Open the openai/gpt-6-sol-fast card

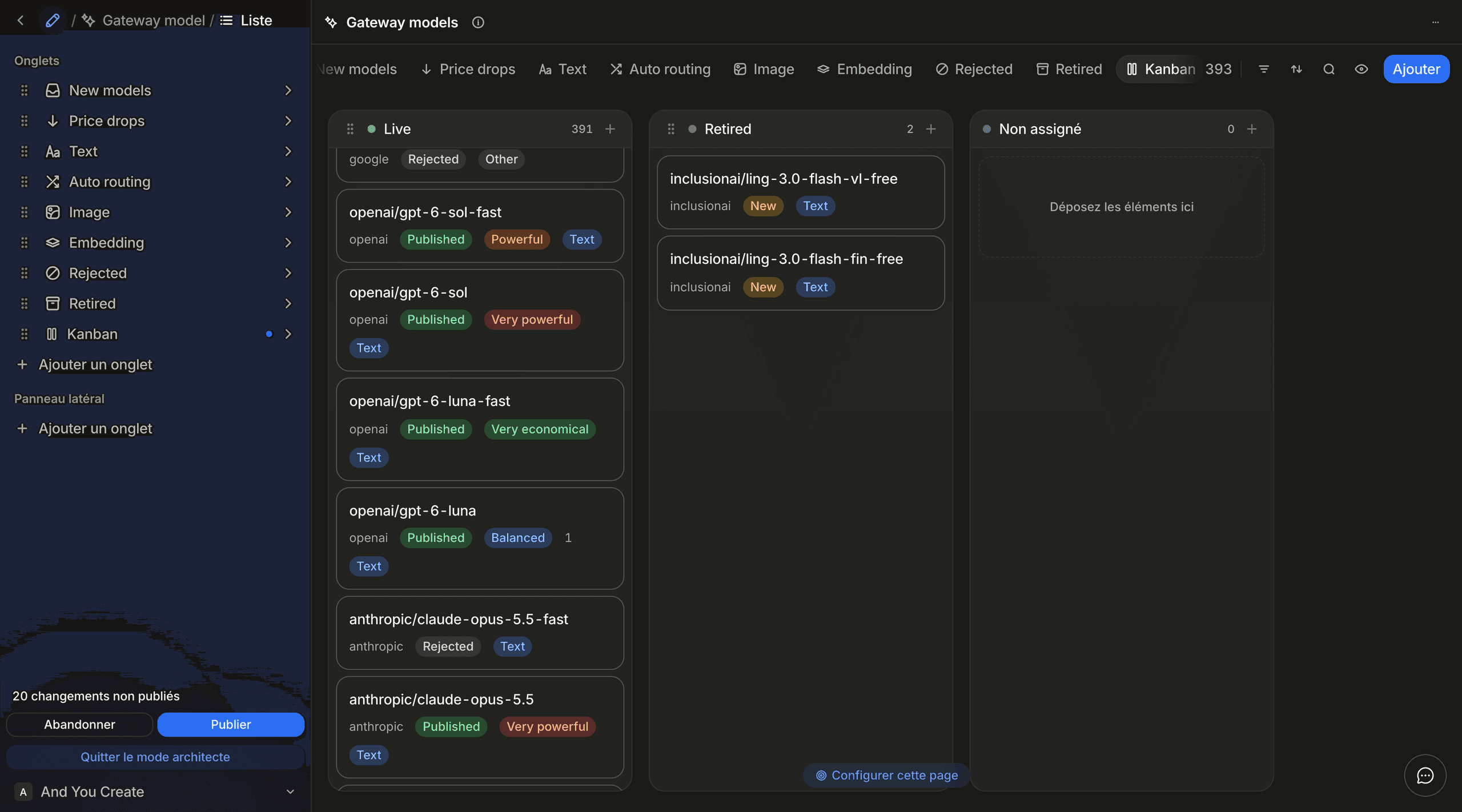click(x=480, y=226)
